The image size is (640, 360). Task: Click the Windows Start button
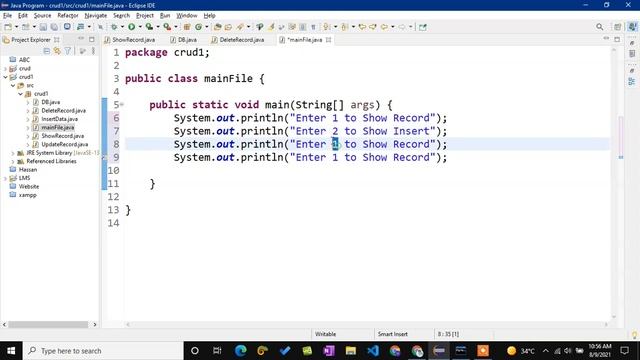11,351
